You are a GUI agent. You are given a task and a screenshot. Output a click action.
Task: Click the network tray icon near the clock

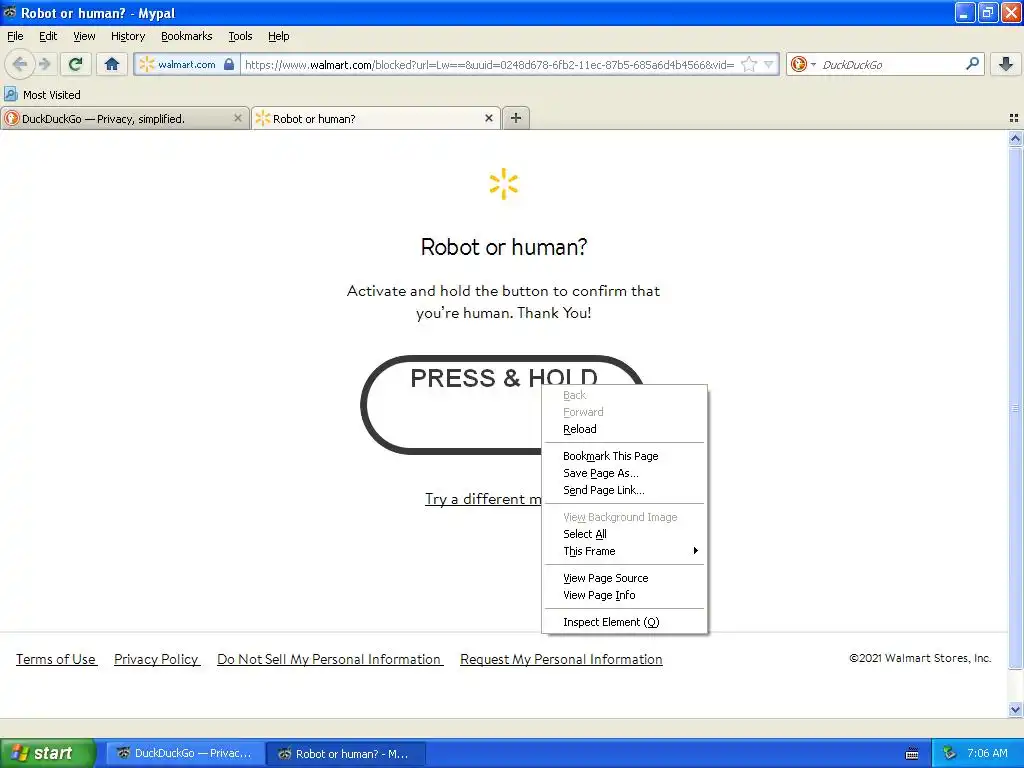click(x=950, y=754)
